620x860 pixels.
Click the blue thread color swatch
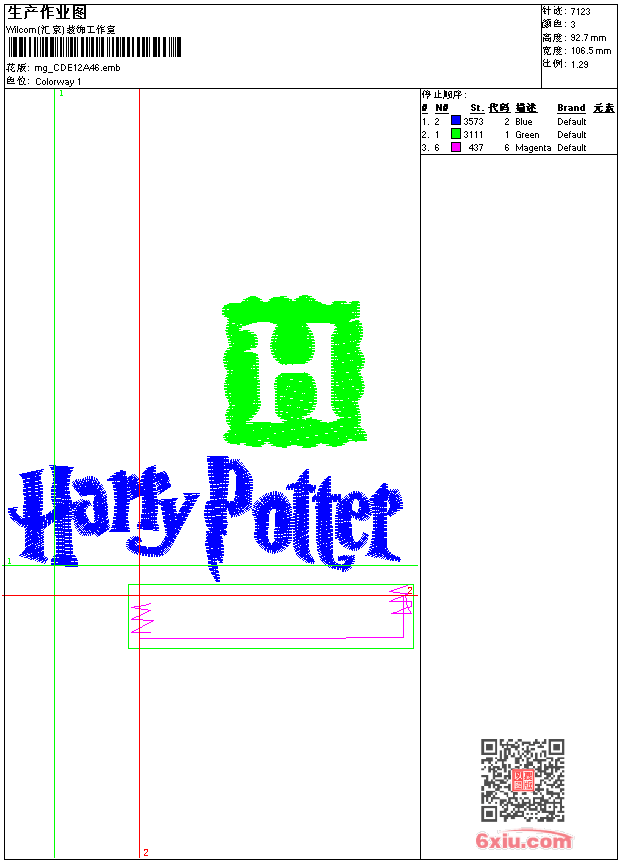coord(455,120)
